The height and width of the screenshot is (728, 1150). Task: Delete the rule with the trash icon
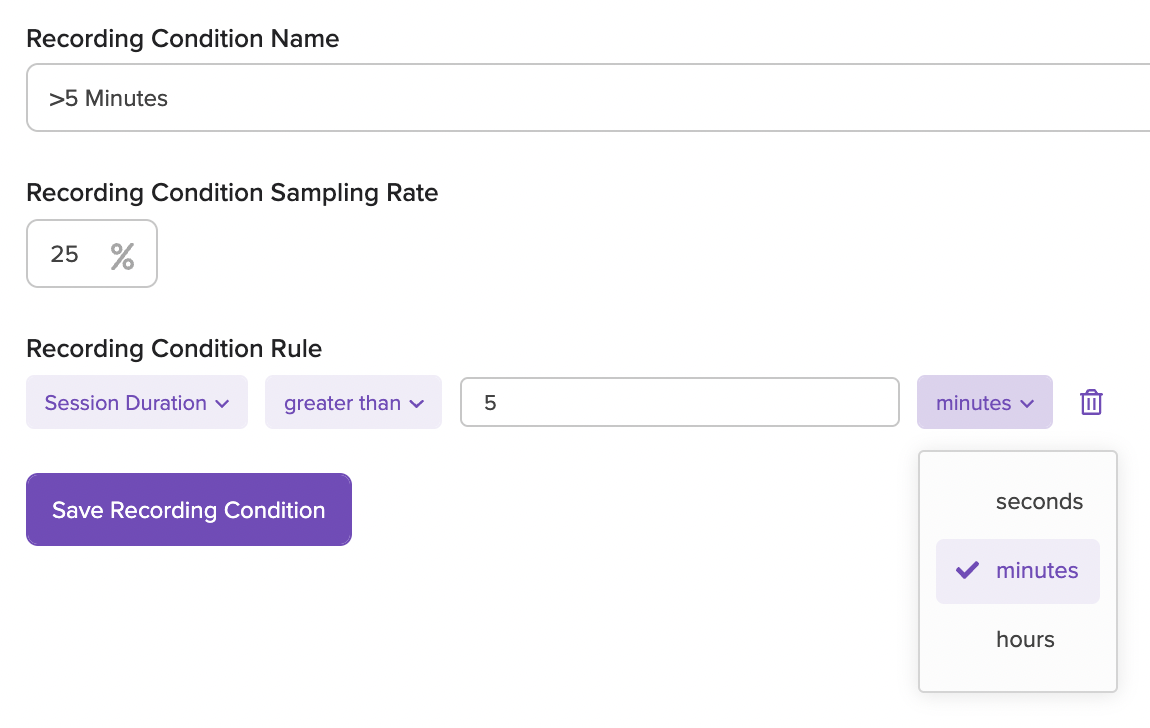[1091, 403]
